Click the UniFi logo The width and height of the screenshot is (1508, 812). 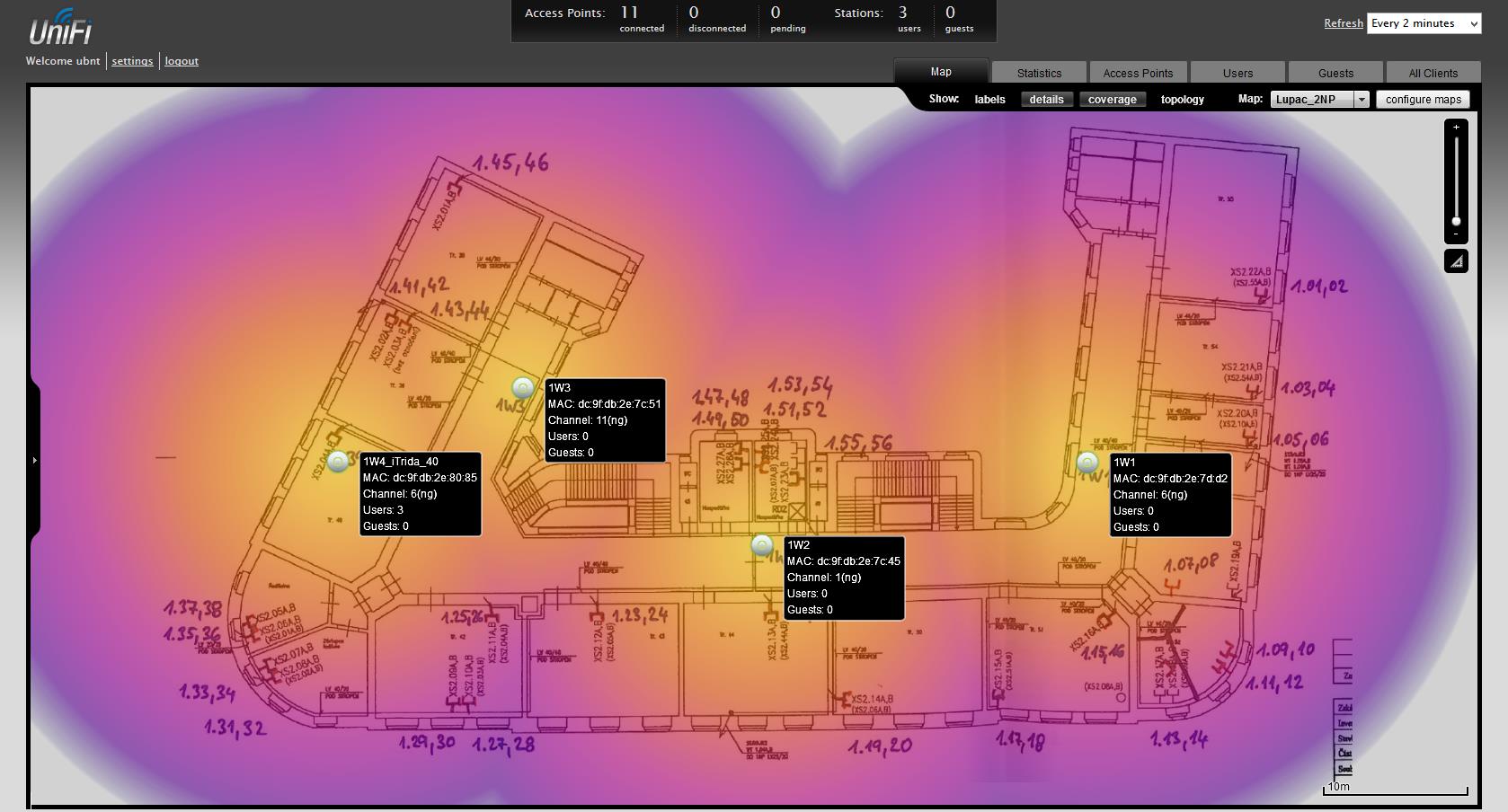click(x=60, y=28)
